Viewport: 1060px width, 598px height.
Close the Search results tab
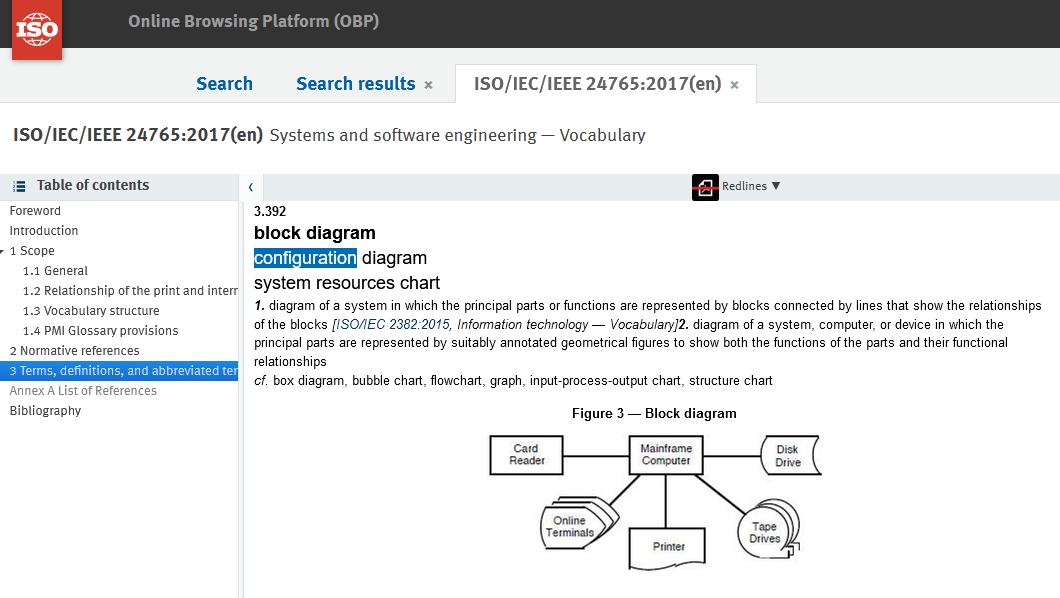[428, 85]
